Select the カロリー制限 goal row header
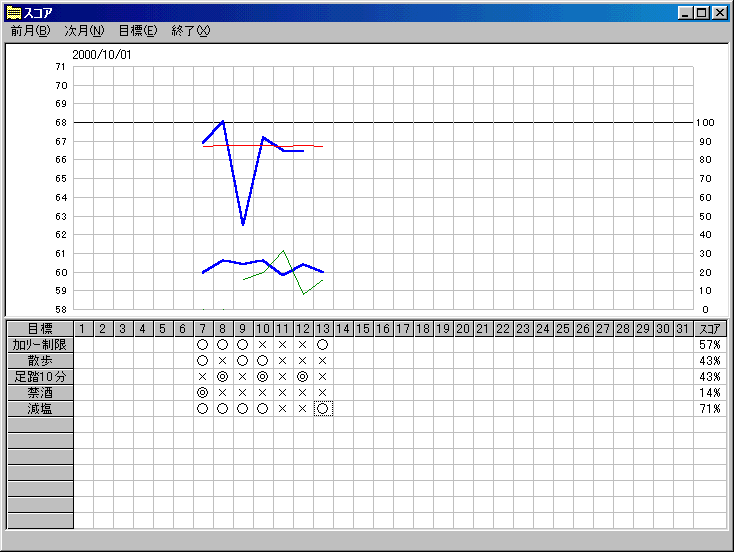 point(40,345)
